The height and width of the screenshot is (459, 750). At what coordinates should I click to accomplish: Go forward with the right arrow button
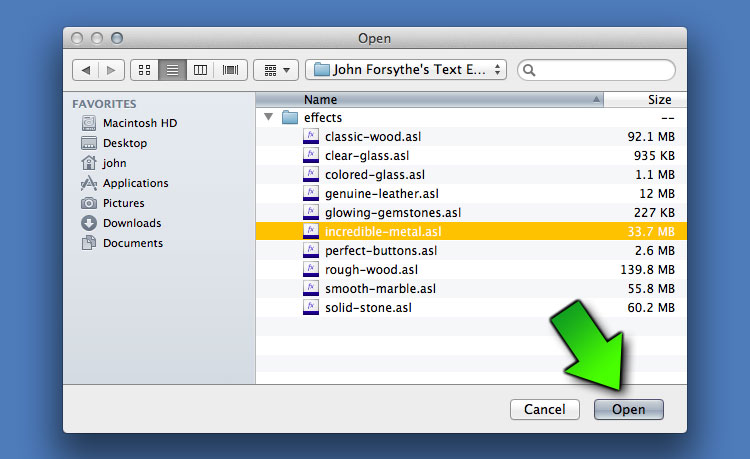point(111,70)
